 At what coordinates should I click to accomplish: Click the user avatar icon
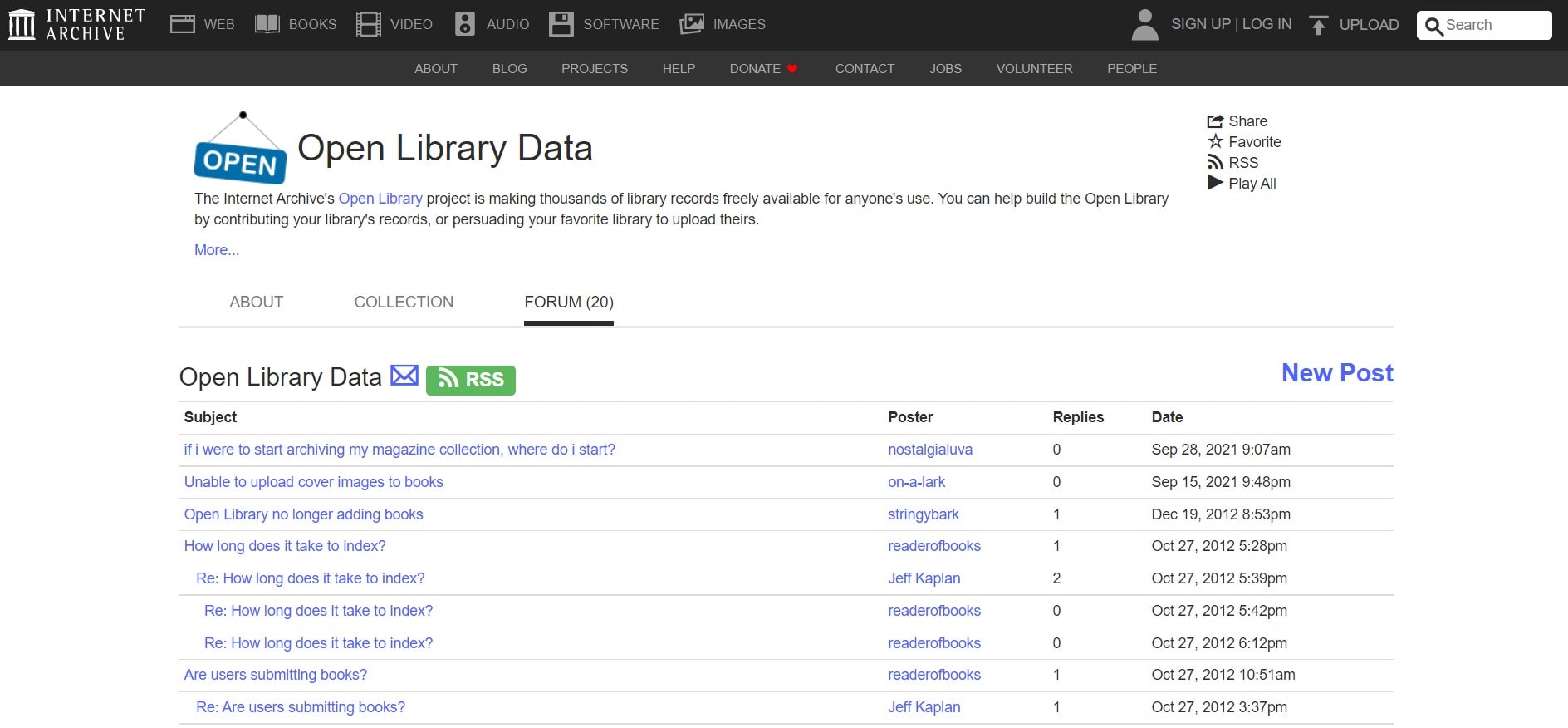(x=1144, y=25)
